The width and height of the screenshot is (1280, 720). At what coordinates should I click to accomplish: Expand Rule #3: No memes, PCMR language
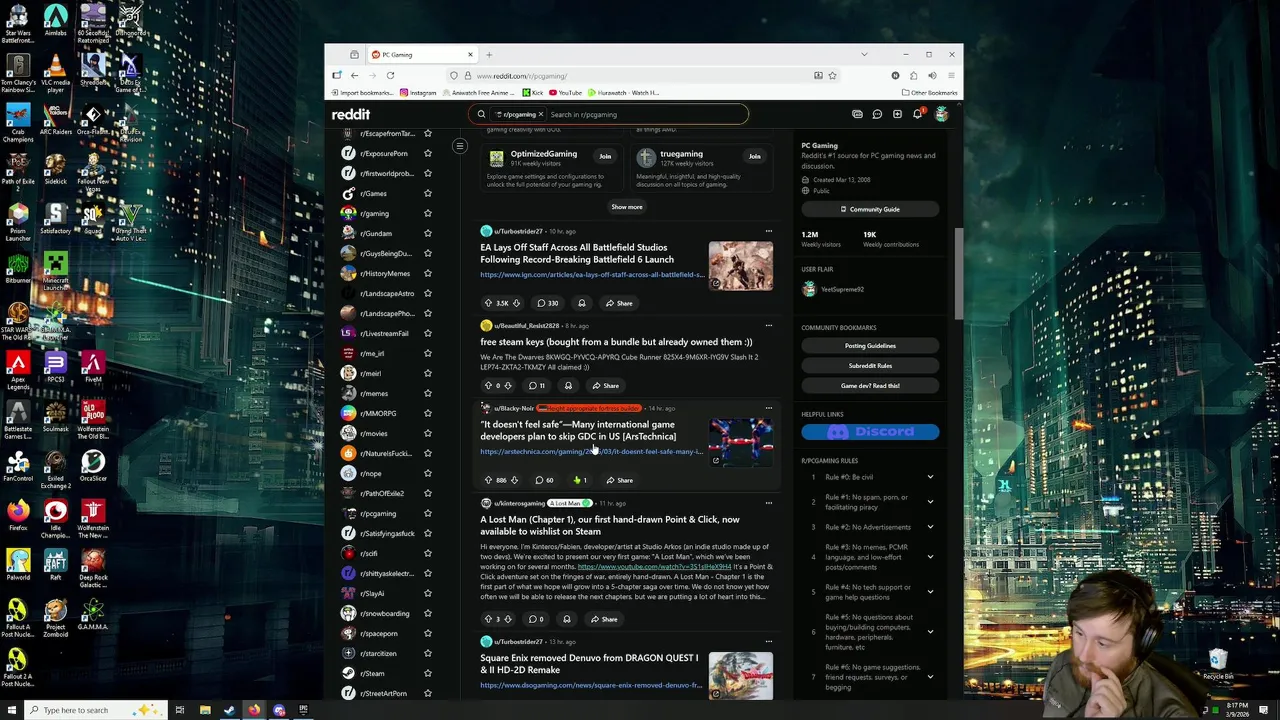pos(930,557)
